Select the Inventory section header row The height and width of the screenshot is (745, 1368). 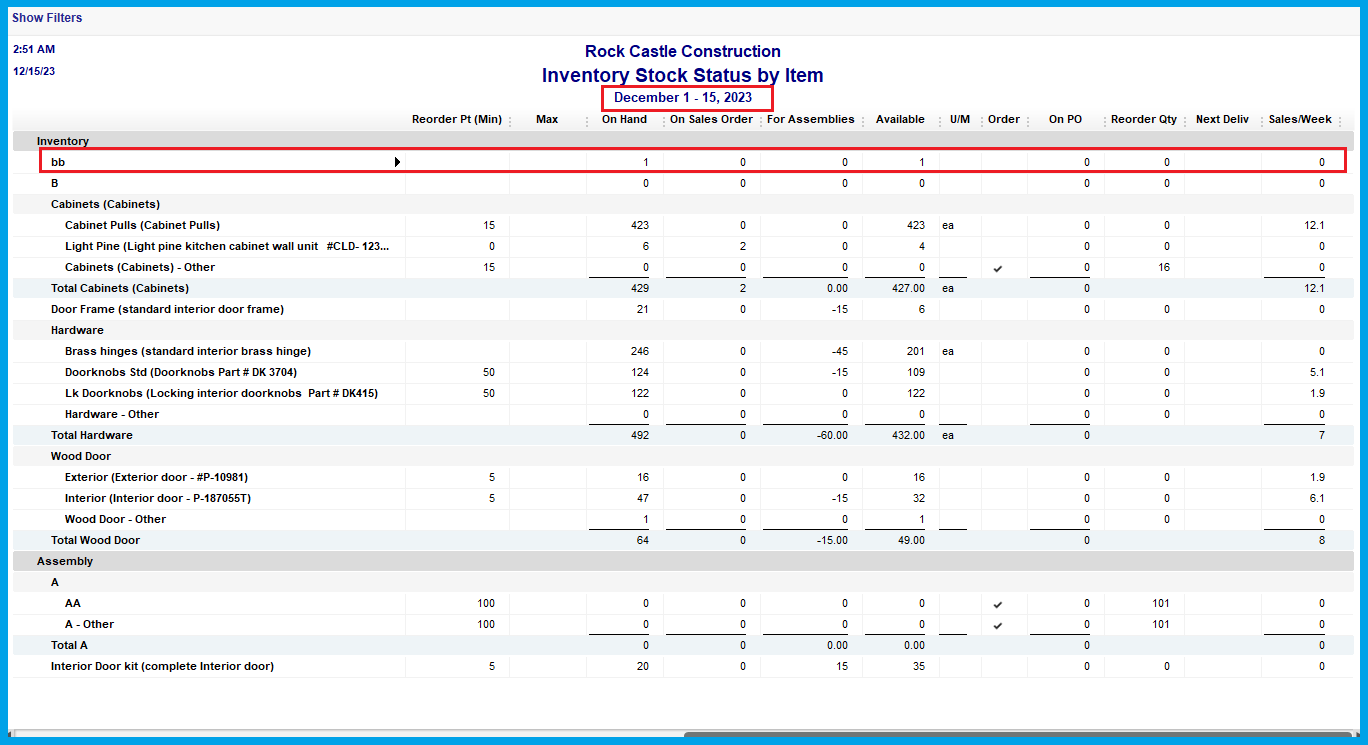coord(683,141)
